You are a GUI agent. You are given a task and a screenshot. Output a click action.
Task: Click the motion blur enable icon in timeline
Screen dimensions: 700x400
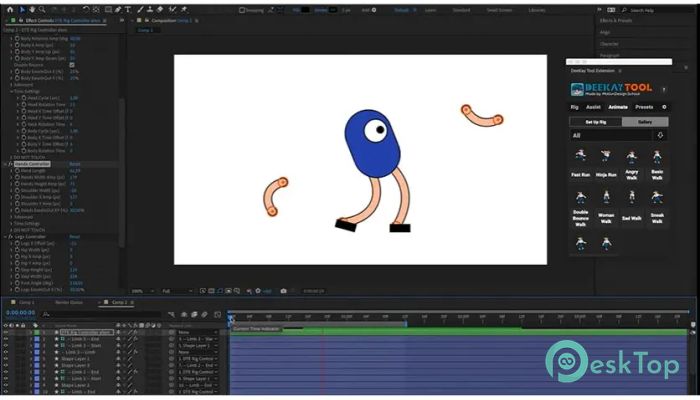pos(205,315)
